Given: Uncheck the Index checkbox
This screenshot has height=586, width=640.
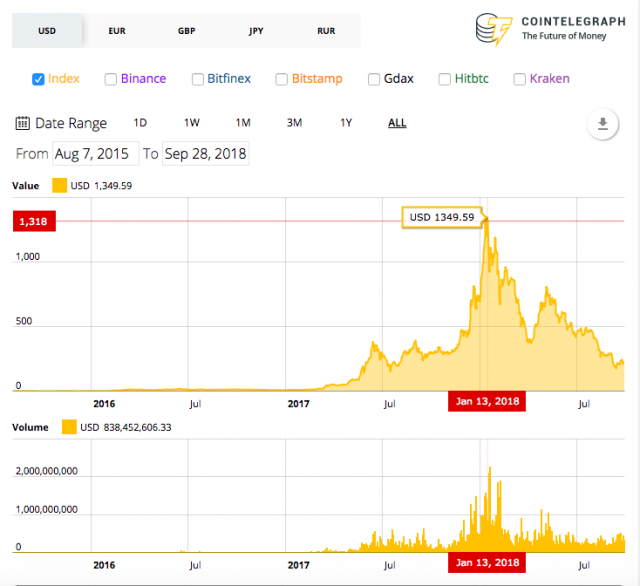Looking at the screenshot, I should pyautogui.click(x=38, y=79).
